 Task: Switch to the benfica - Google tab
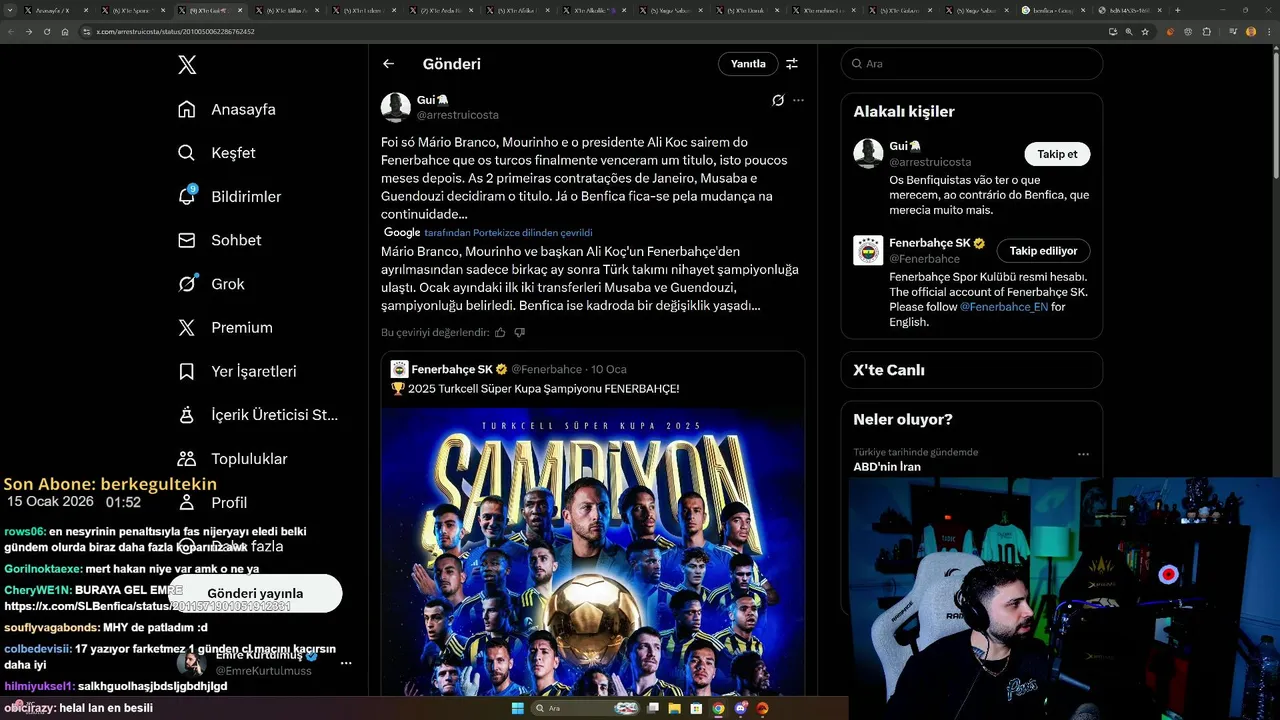pos(1053,10)
